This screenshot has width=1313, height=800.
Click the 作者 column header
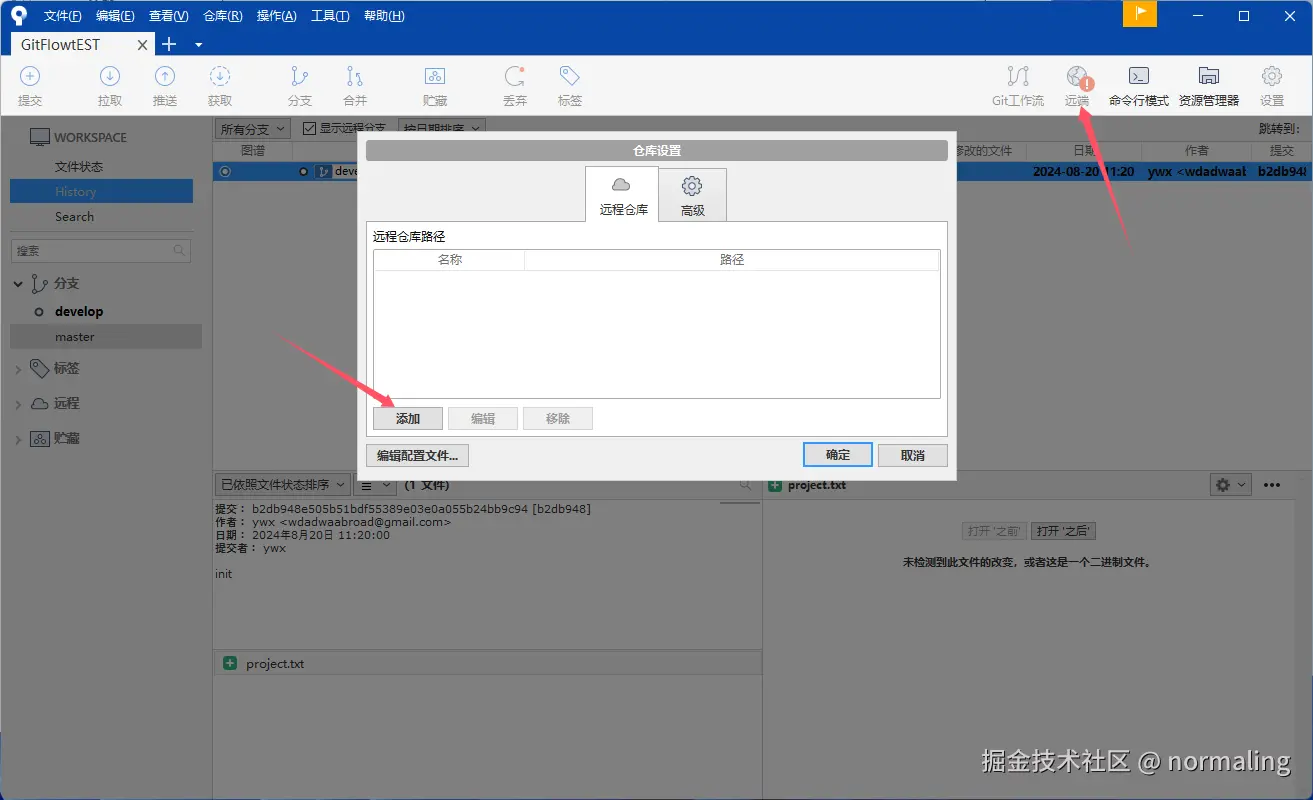(x=1197, y=150)
